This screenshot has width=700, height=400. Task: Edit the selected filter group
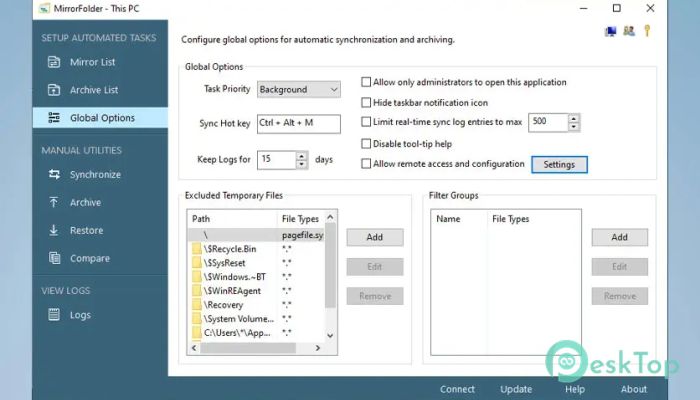tap(620, 267)
